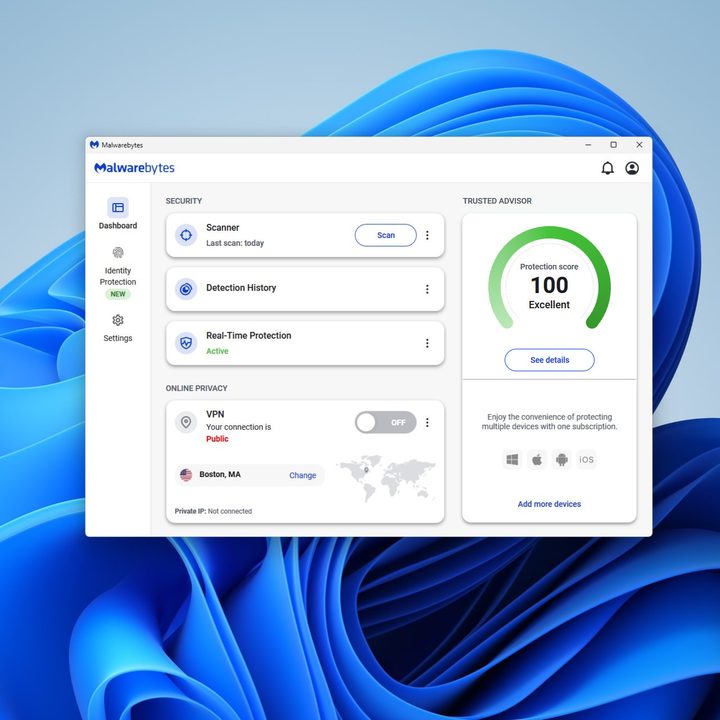Open the Scanner card three-dot menu
The image size is (720, 720).
pos(427,235)
